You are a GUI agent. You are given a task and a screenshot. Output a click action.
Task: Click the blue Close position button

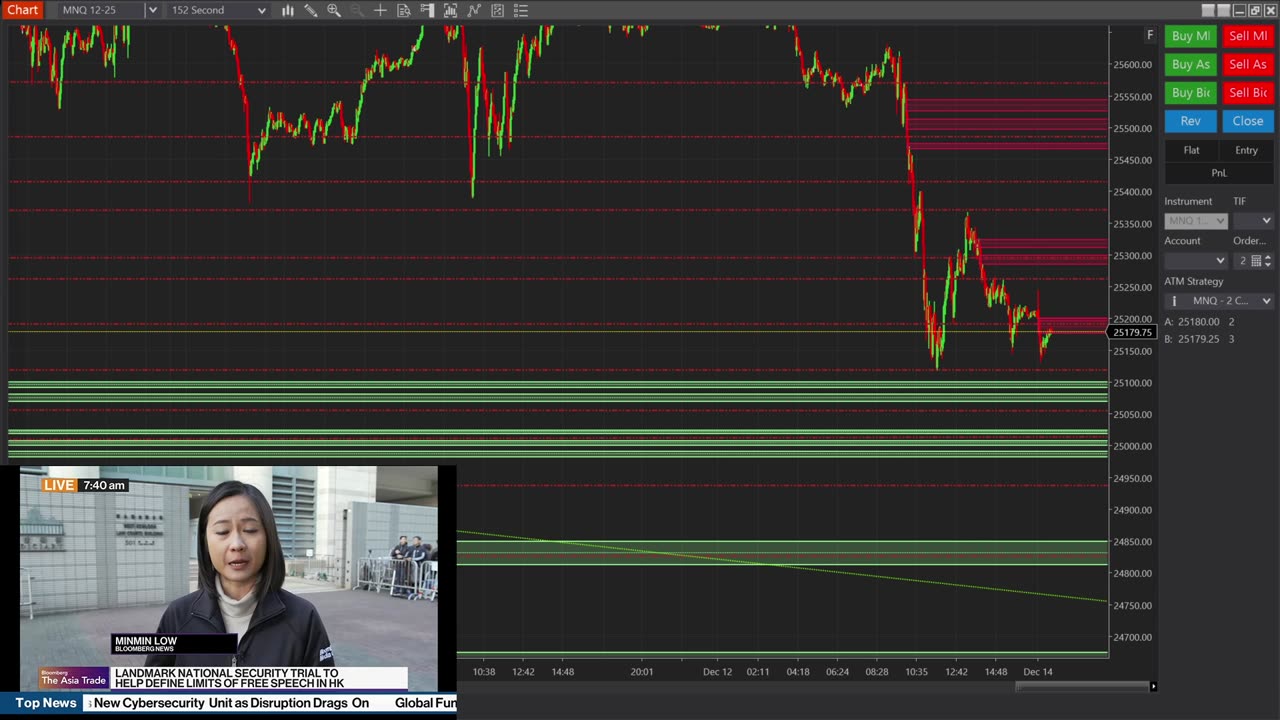(1248, 121)
